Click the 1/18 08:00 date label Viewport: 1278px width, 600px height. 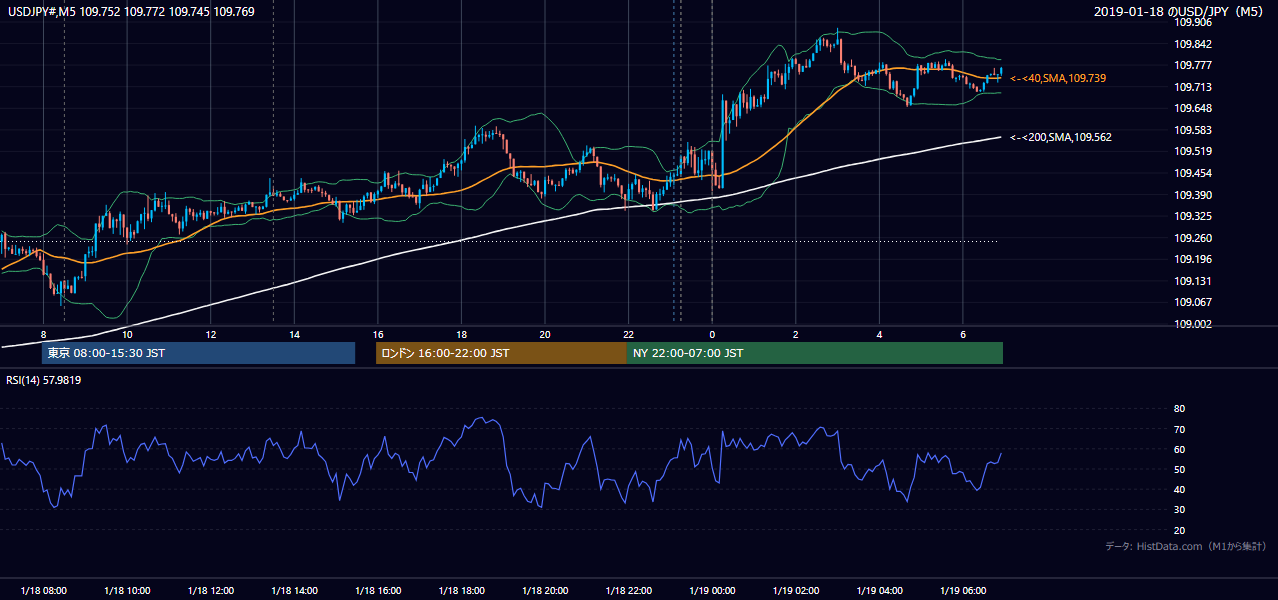(43, 591)
